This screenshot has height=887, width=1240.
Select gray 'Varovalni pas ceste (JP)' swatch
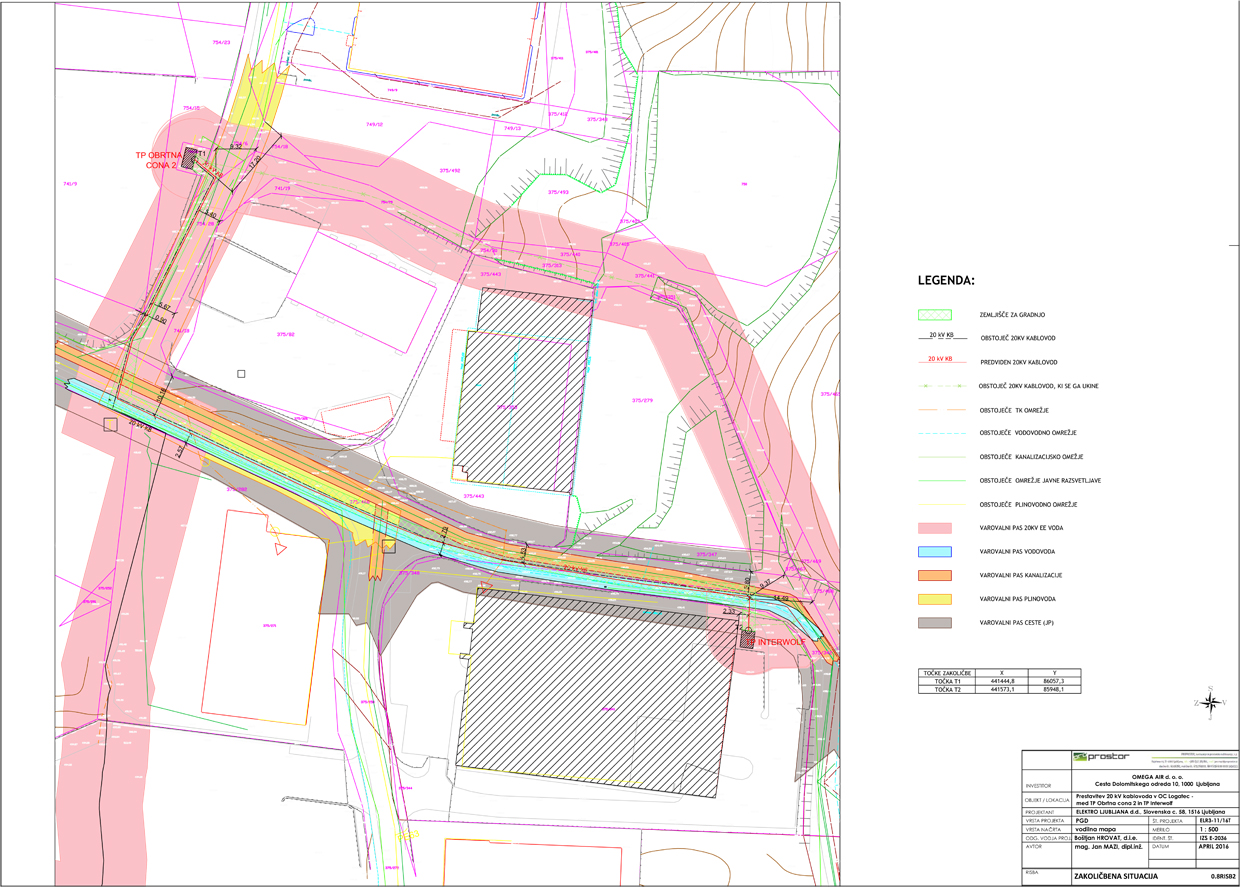pyautogui.click(x=935, y=623)
